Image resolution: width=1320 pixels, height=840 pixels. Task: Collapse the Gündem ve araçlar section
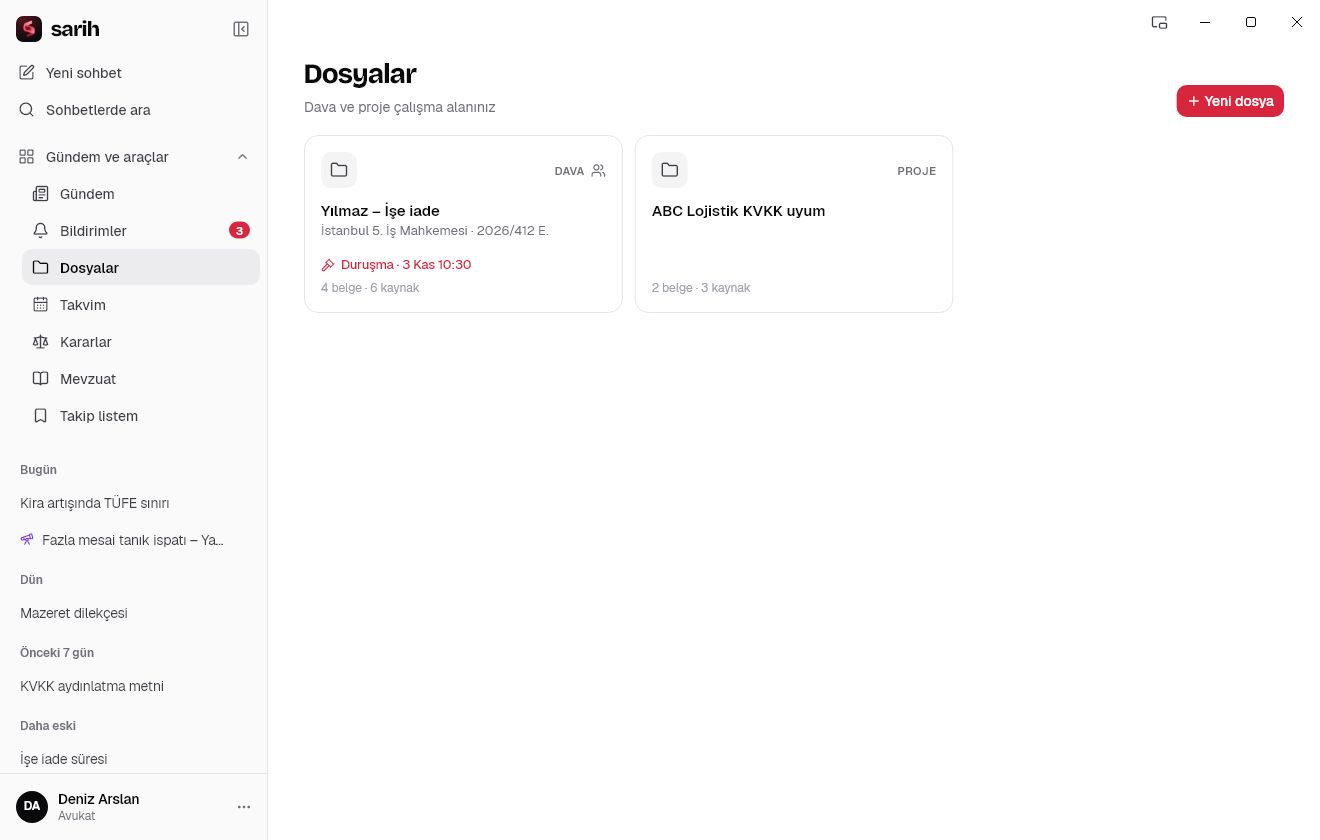tap(242, 157)
